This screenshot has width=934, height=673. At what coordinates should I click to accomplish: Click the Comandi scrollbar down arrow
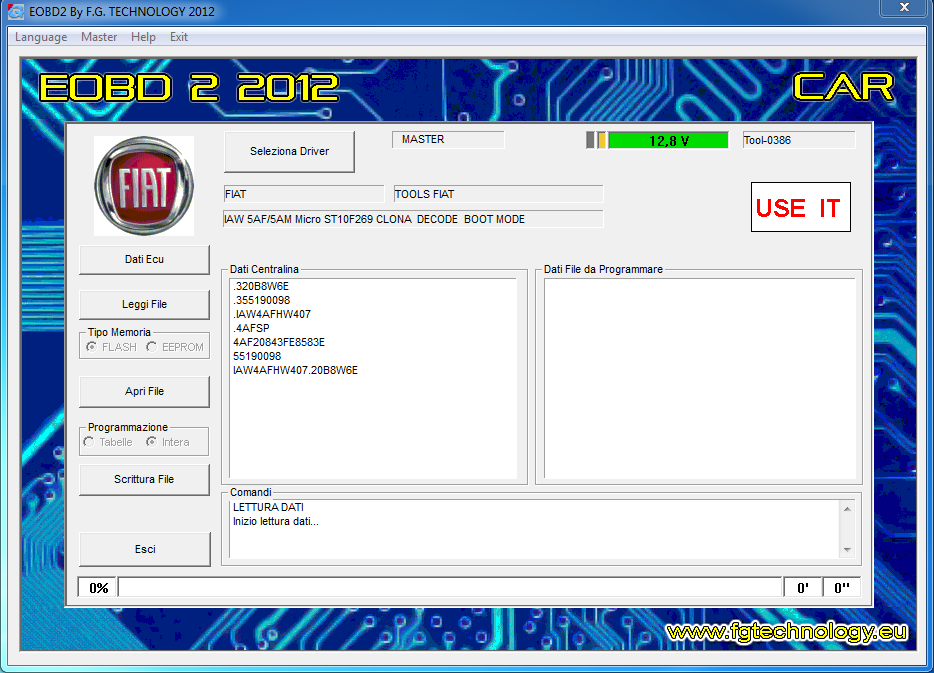point(847,550)
